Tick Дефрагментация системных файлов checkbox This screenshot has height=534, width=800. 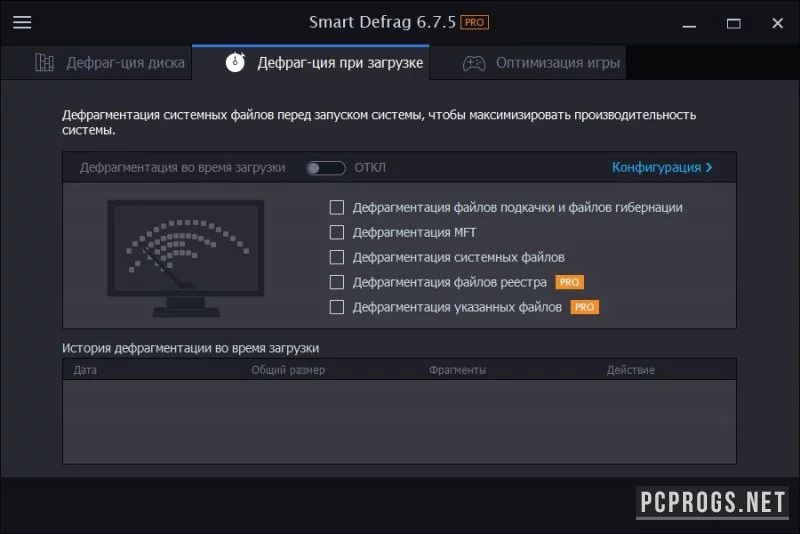[337, 257]
